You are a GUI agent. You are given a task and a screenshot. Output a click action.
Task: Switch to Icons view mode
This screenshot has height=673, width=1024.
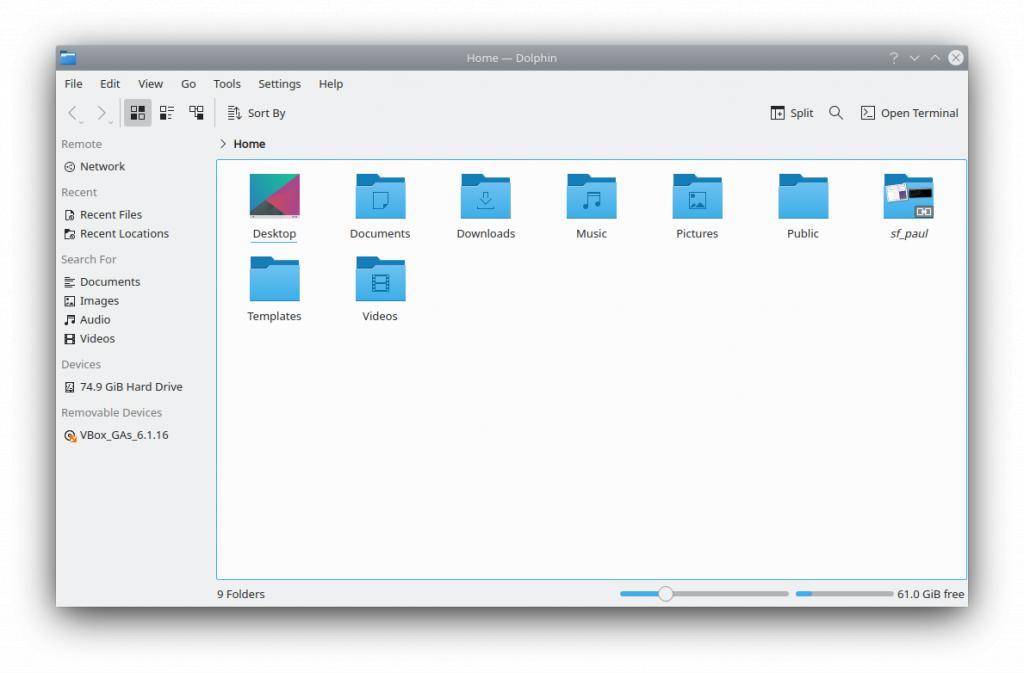pyautogui.click(x=138, y=113)
